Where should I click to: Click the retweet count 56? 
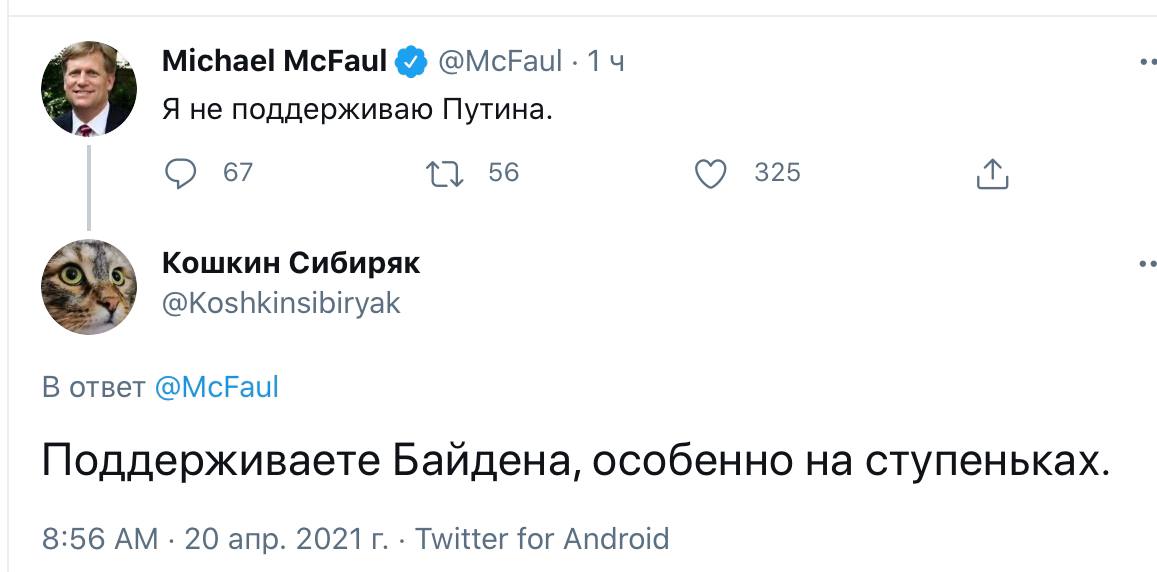(x=504, y=173)
